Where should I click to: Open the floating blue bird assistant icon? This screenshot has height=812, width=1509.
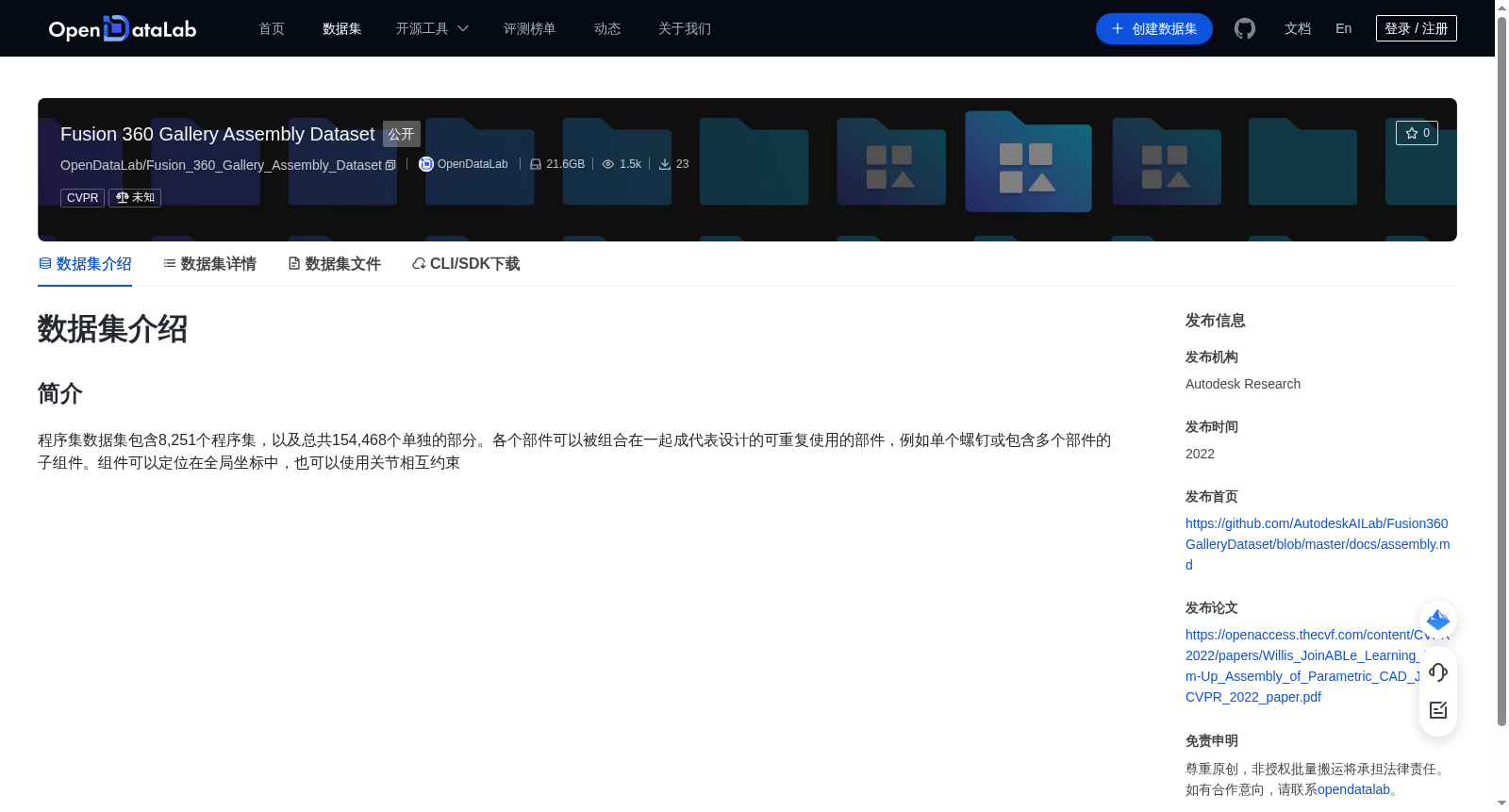click(x=1438, y=620)
